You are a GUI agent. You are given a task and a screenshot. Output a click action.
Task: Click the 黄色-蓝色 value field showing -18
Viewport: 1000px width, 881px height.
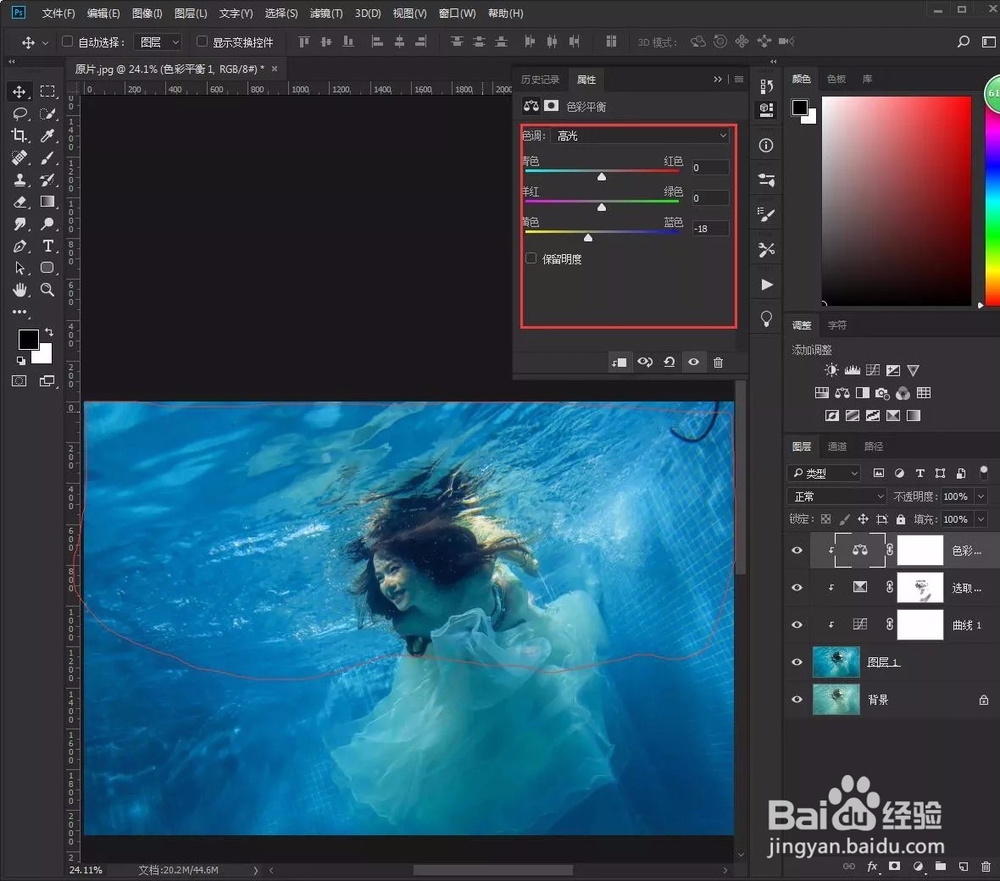[x=710, y=228]
